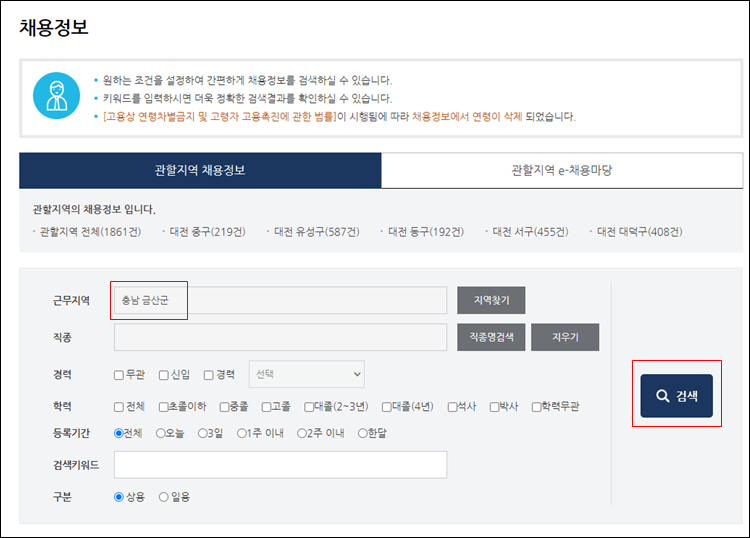
Task: Click the magnifier icon in 검색 button
Action: [x=662, y=396]
